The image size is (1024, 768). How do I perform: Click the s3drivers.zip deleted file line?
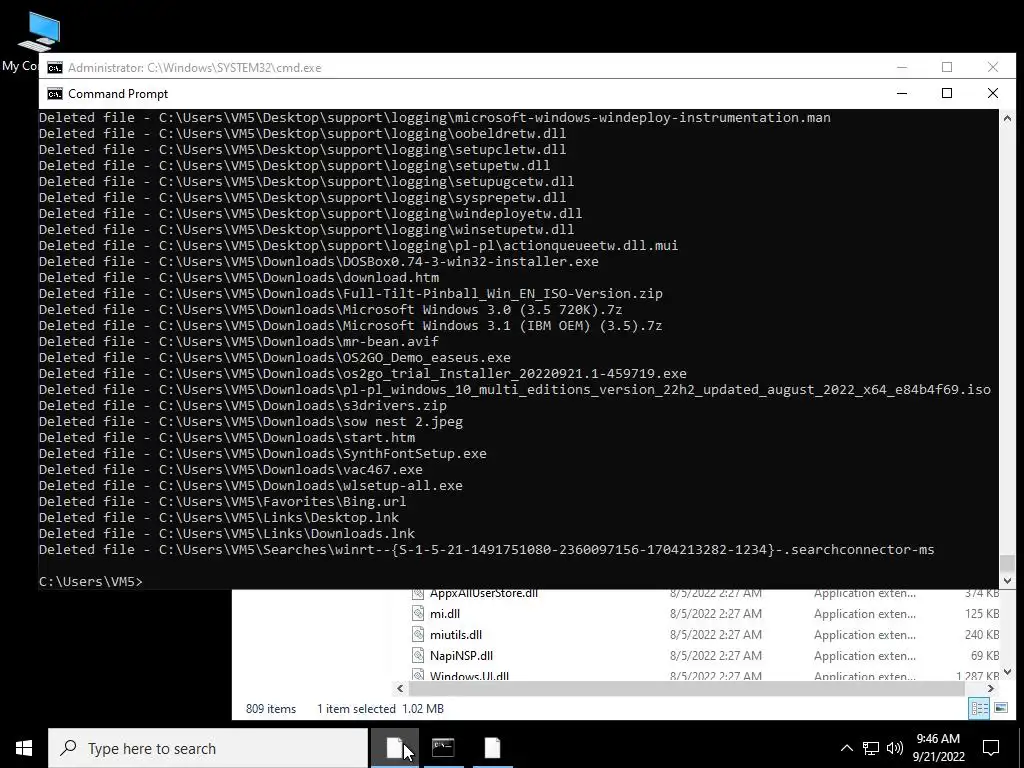click(x=243, y=406)
